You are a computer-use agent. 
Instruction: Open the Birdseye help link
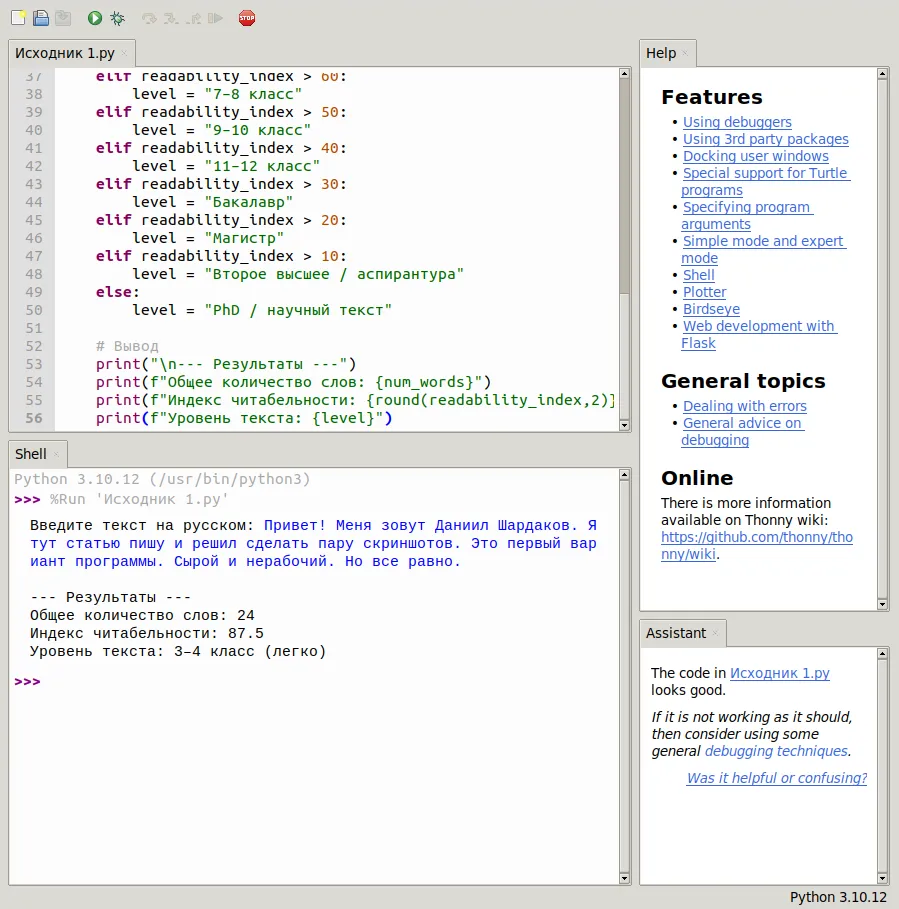click(x=711, y=309)
